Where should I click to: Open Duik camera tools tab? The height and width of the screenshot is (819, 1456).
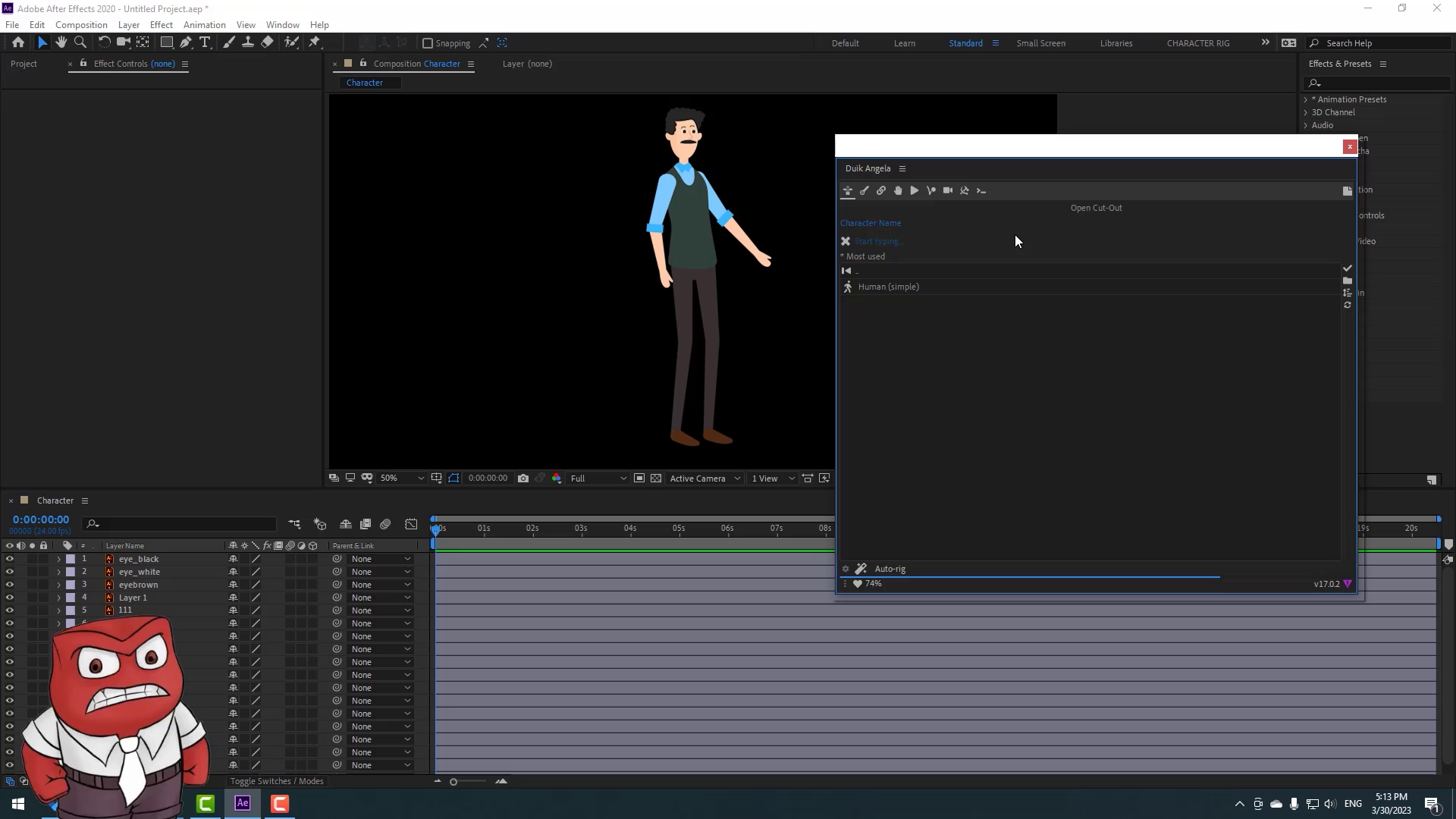[x=948, y=190]
